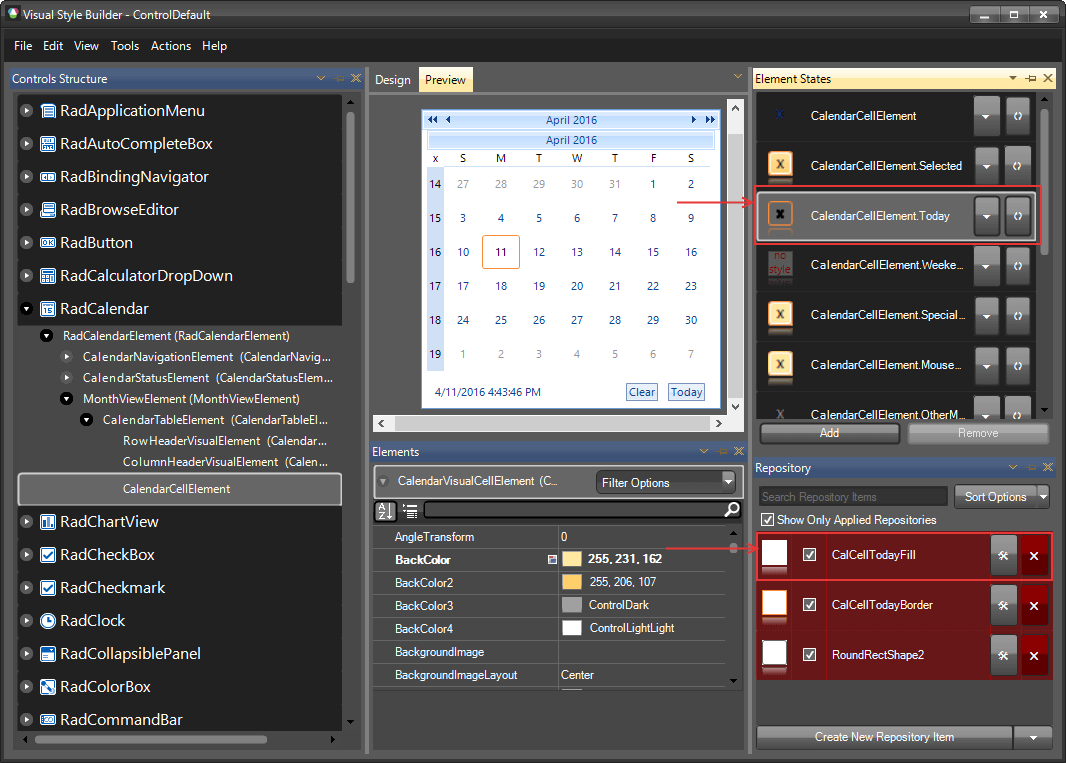Select the alphabetical sort icon in Elements panel

pos(385,511)
